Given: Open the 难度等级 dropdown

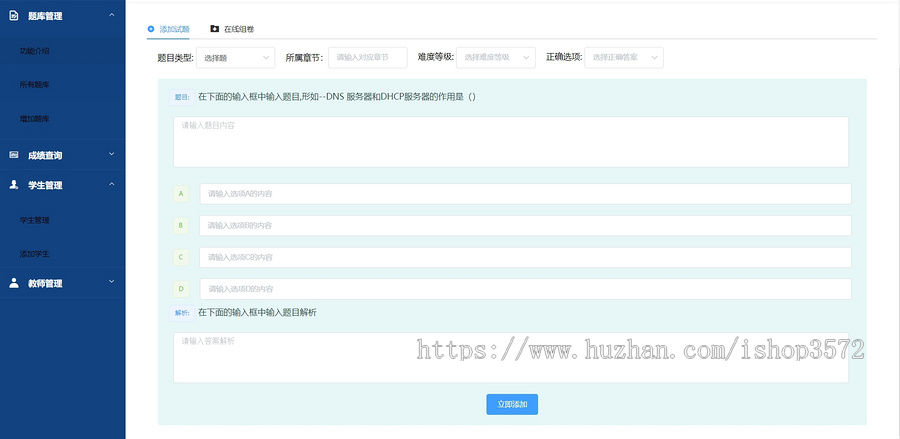Looking at the screenshot, I should pyautogui.click(x=496, y=57).
